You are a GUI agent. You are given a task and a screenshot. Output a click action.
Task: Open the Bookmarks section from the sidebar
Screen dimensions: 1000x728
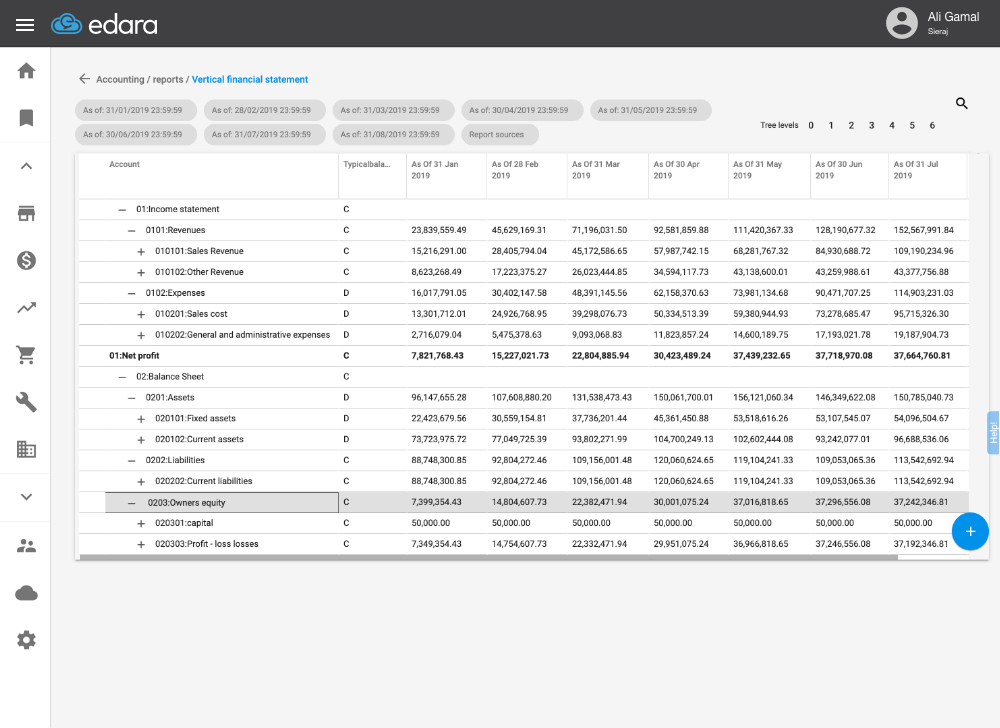[26, 117]
